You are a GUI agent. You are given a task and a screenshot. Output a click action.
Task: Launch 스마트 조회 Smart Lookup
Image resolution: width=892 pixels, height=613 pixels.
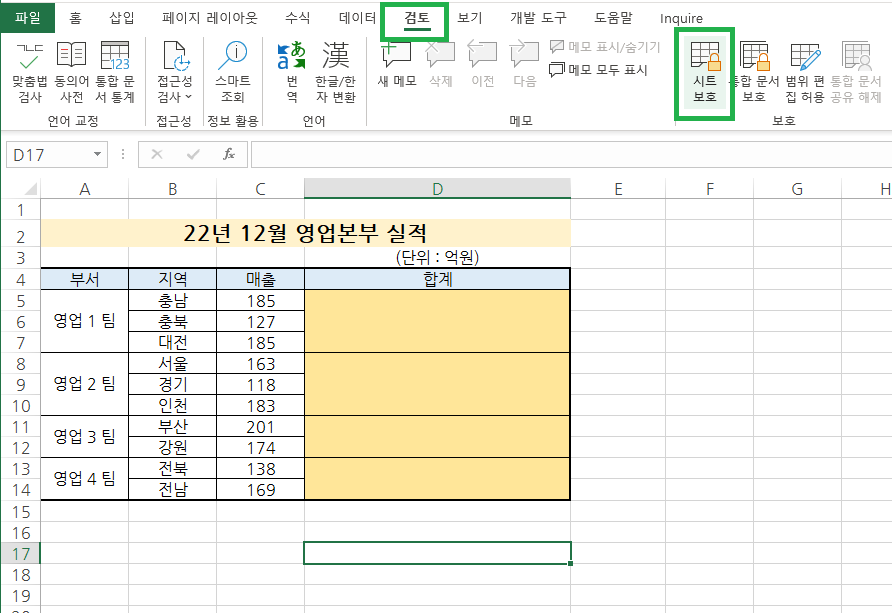[x=232, y=68]
